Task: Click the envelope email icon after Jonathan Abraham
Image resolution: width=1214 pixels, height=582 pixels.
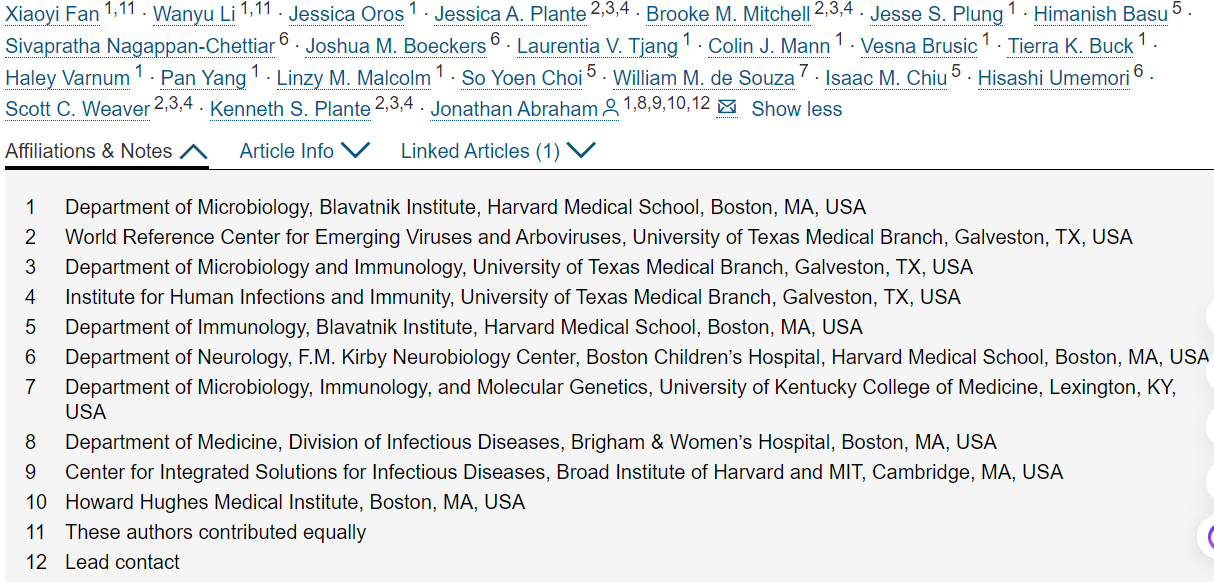Action: click(727, 108)
